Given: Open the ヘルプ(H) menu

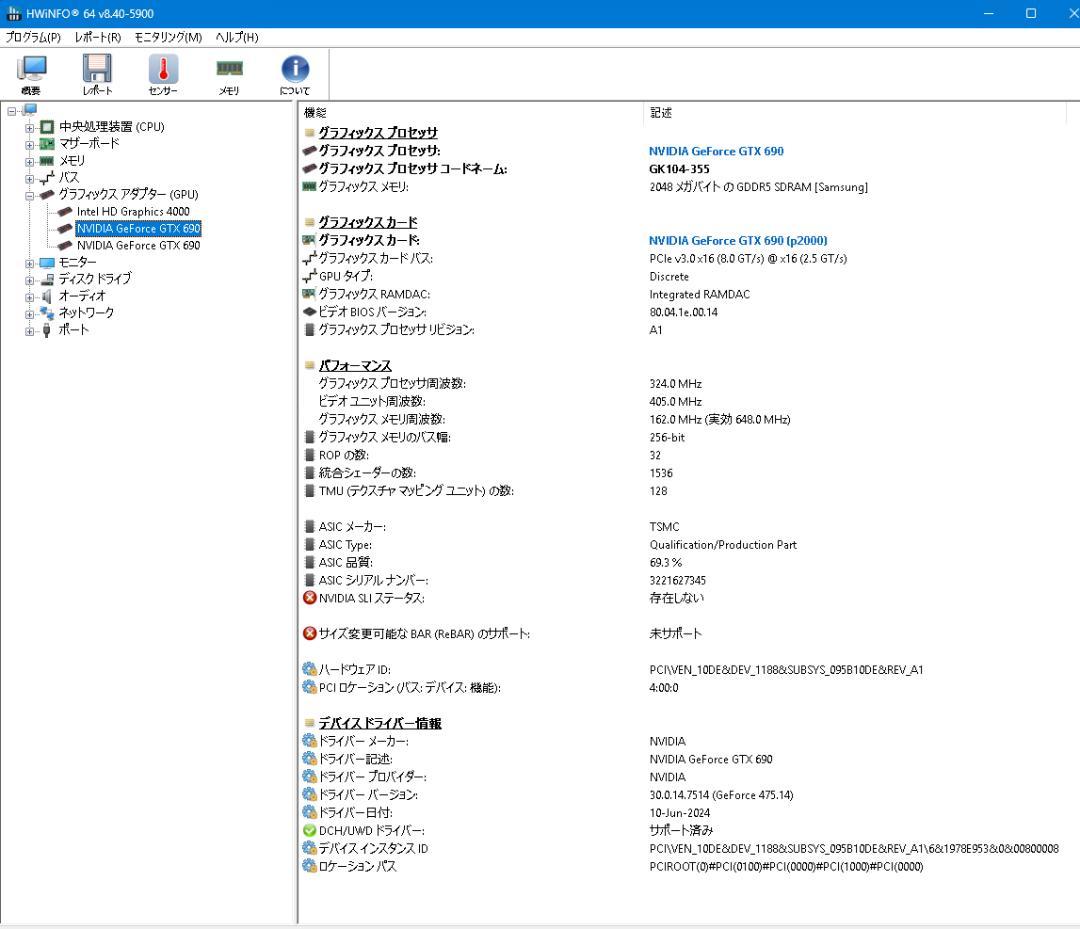Looking at the screenshot, I should click(x=237, y=37).
